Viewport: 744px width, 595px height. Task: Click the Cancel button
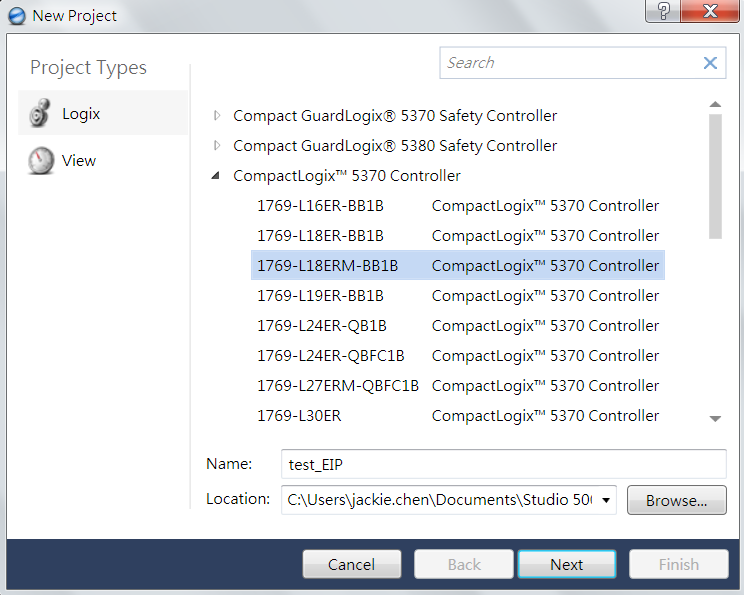pos(352,564)
